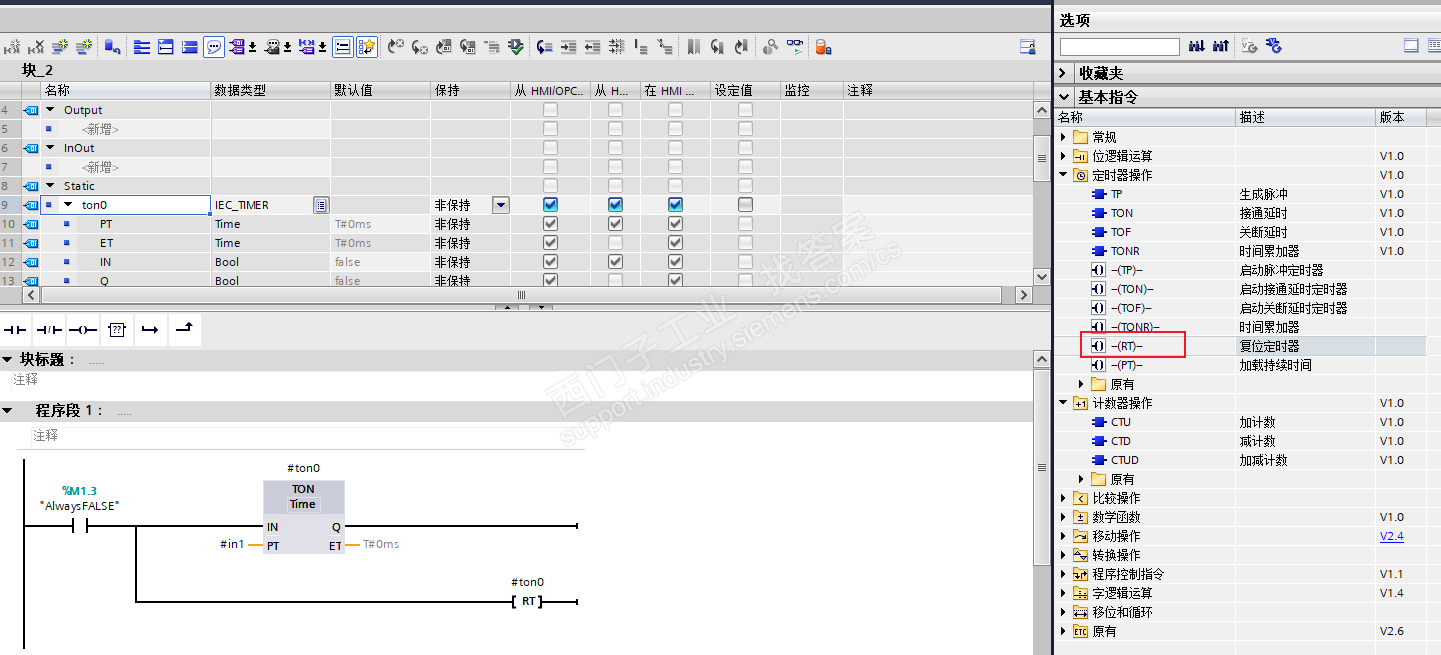1441x655 pixels.
Task: Collapse the 基本指令 basic instructions pane
Action: [x=1063, y=97]
